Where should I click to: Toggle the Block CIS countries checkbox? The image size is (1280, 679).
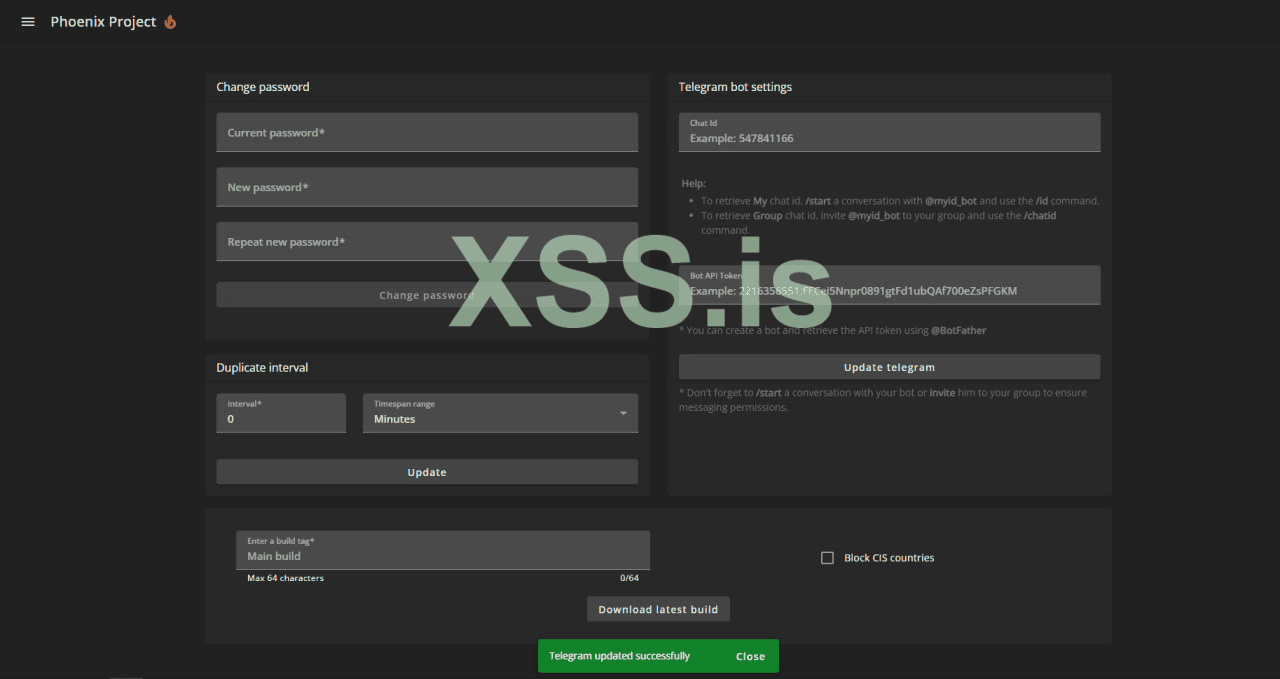tap(827, 558)
